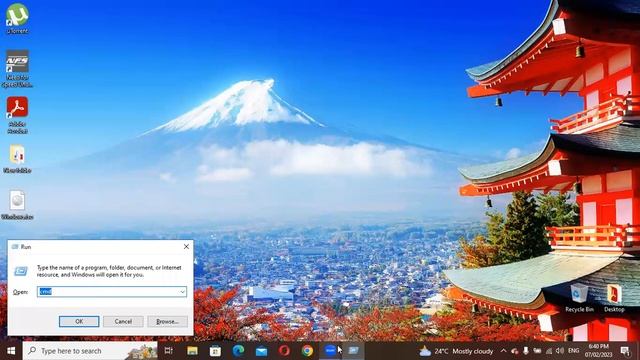Select the white file icon on the desktop
This screenshot has height=360, width=640.
17,205
